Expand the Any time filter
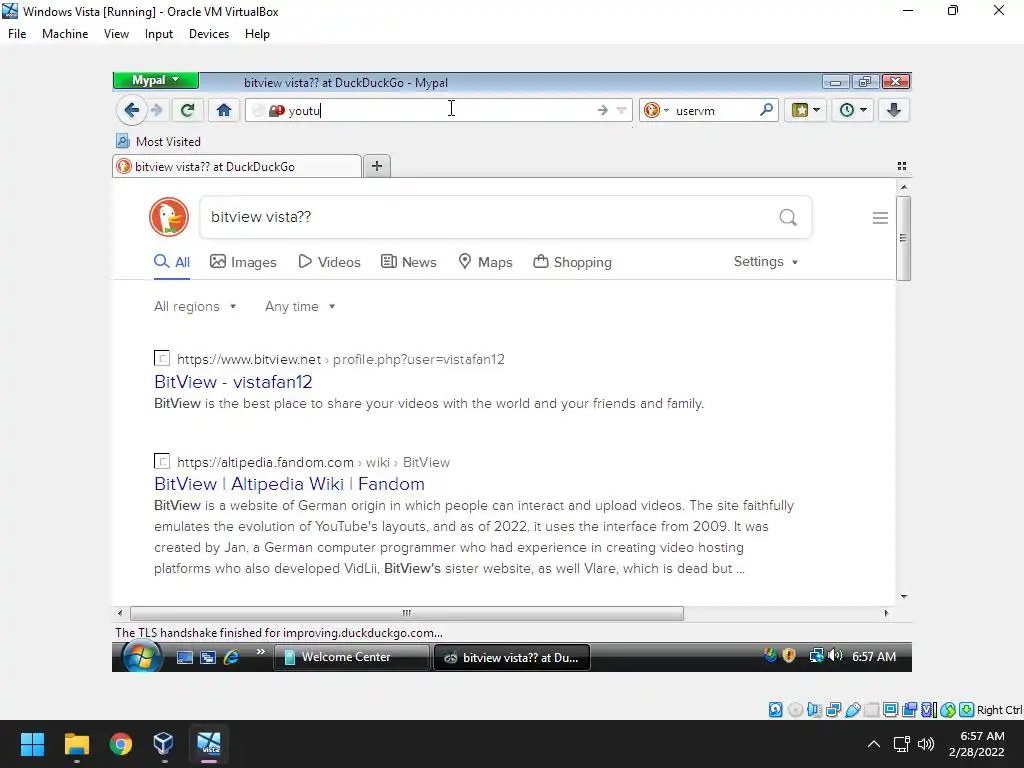This screenshot has width=1024, height=768. click(300, 306)
